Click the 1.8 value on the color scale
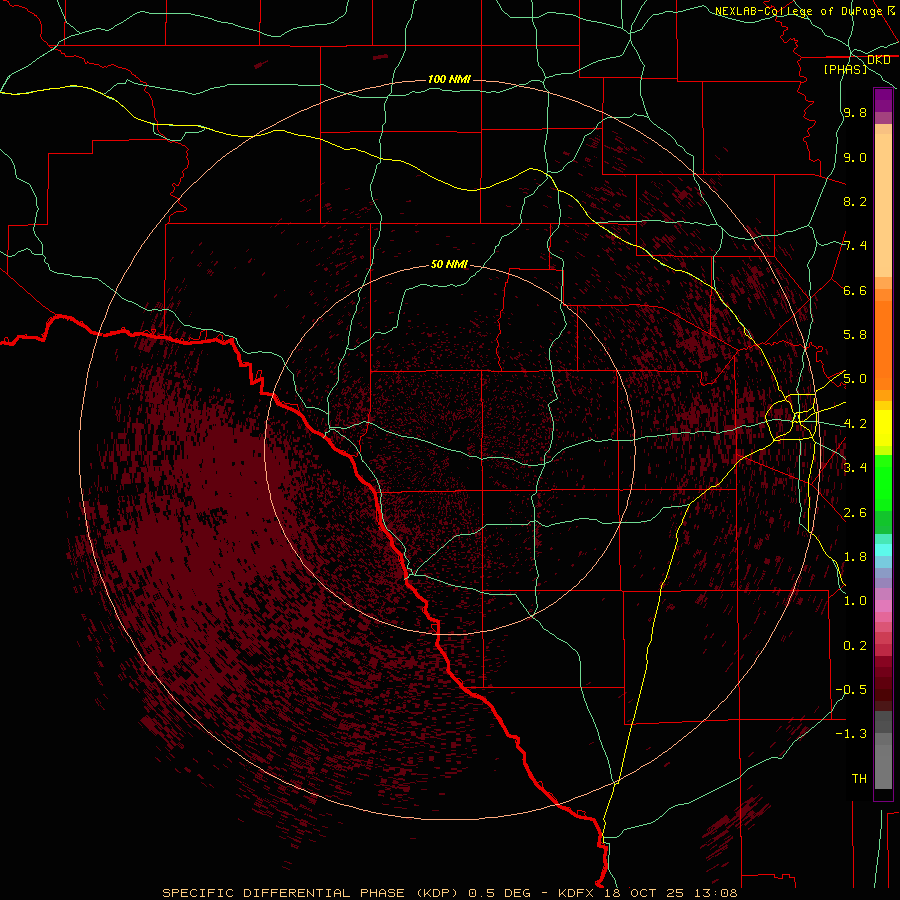This screenshot has width=900, height=900. [x=855, y=557]
